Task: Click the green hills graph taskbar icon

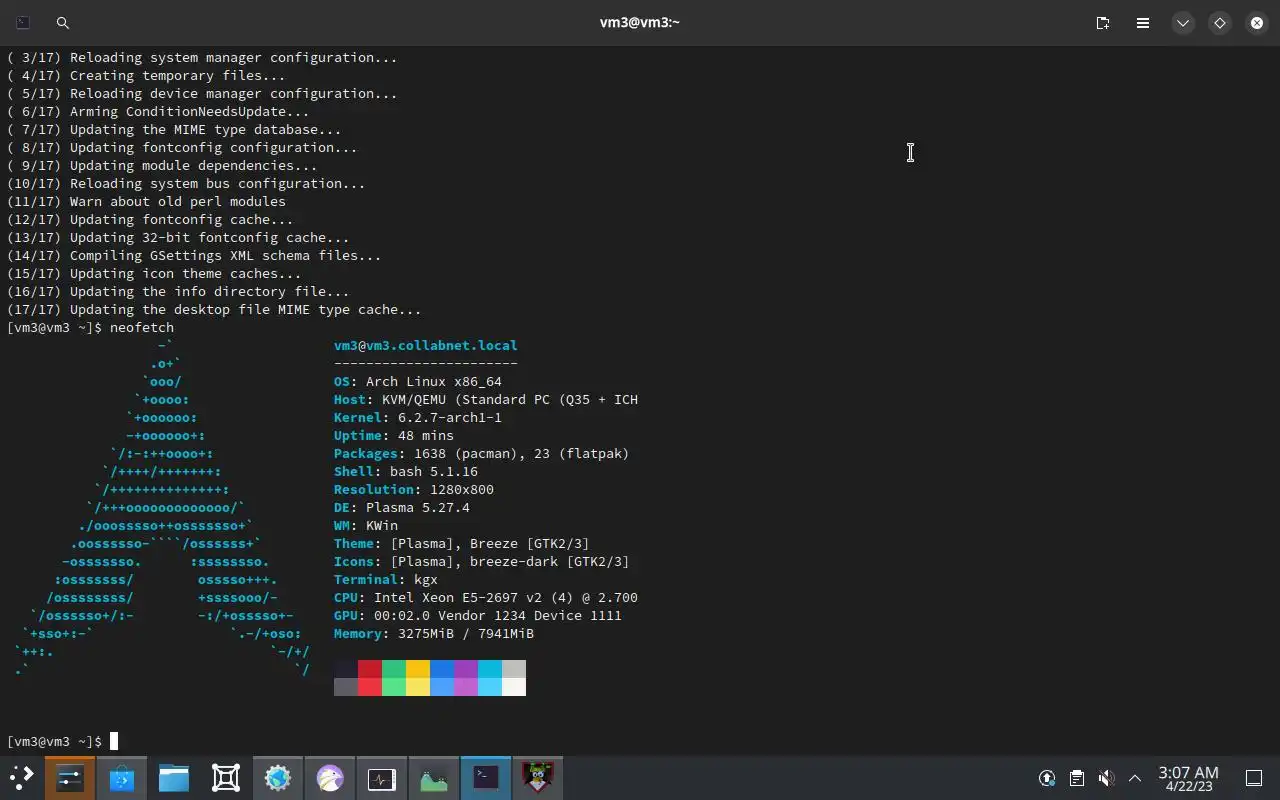Action: (x=434, y=778)
